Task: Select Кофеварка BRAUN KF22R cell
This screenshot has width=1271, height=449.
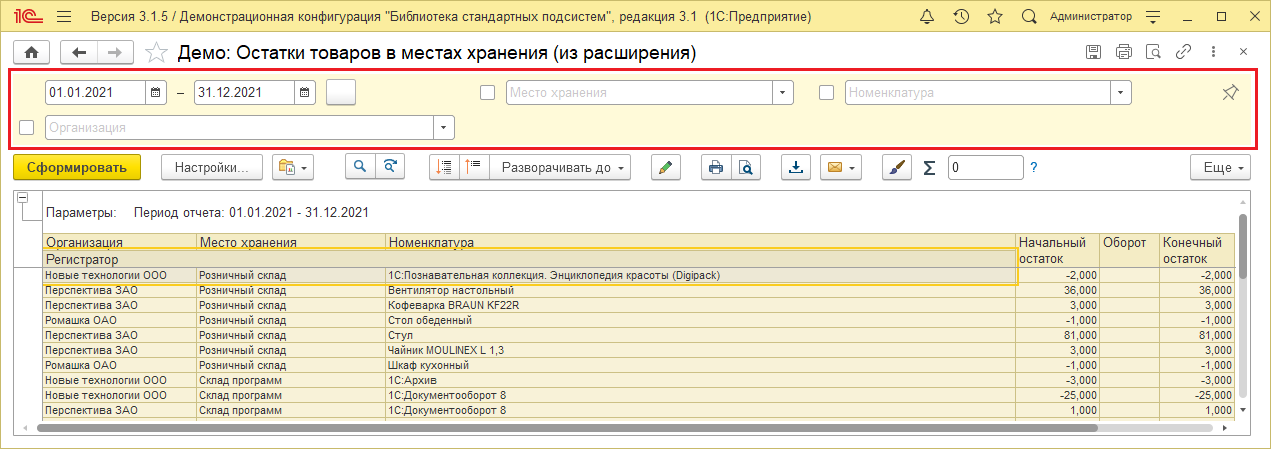Action: tap(700, 305)
